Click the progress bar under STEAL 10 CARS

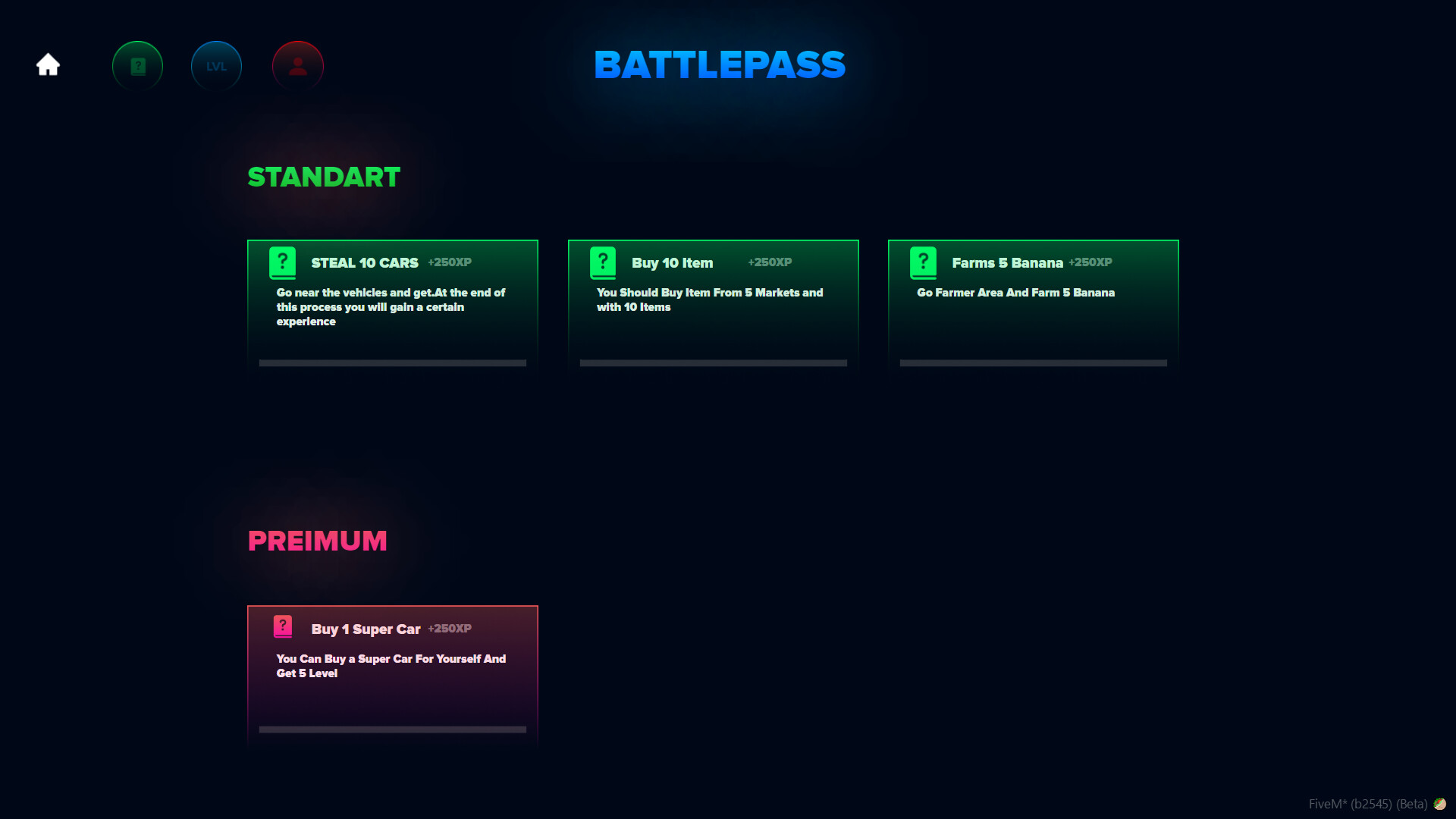[392, 362]
